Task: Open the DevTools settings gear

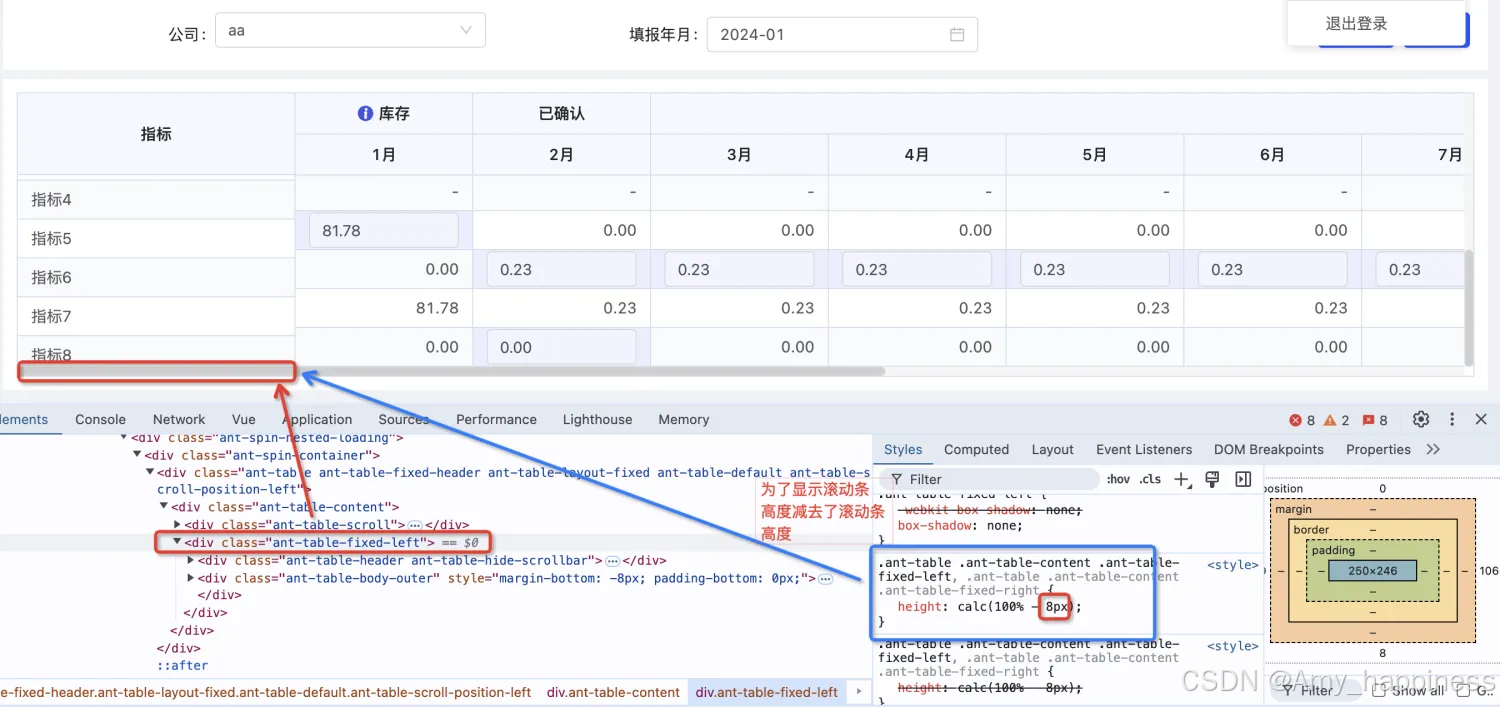Action: [1421, 420]
